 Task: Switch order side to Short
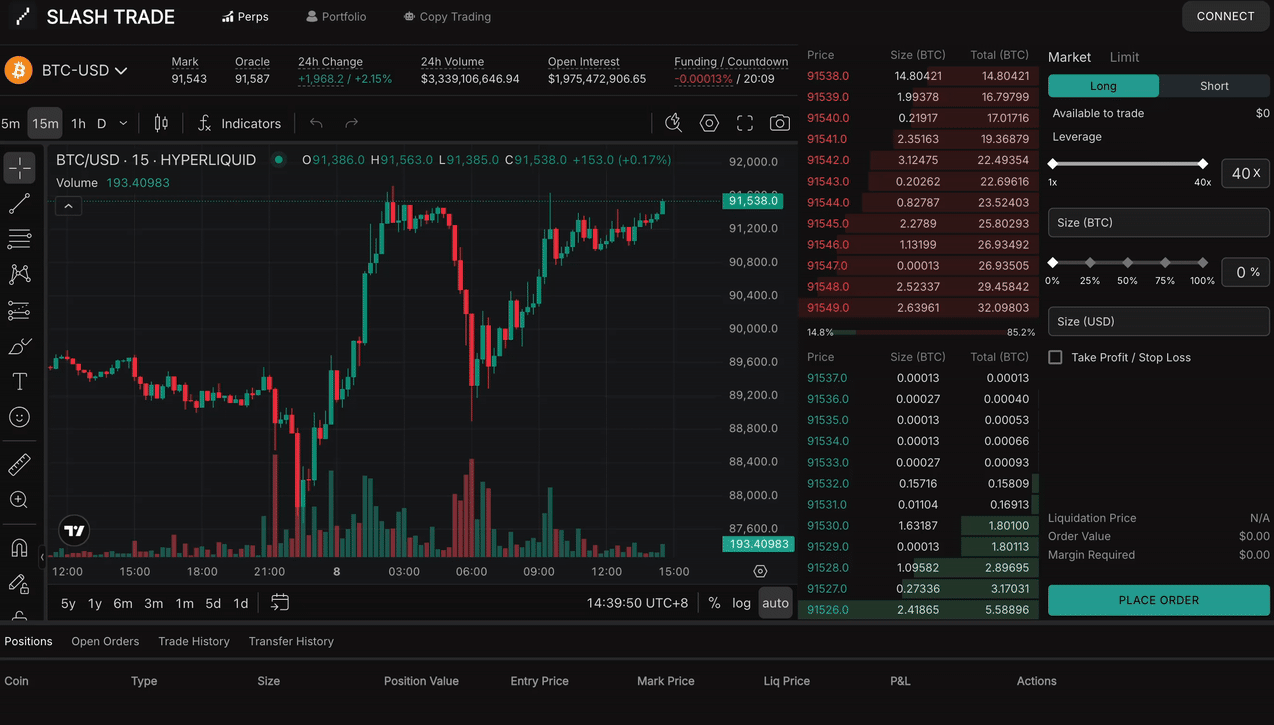point(1213,86)
